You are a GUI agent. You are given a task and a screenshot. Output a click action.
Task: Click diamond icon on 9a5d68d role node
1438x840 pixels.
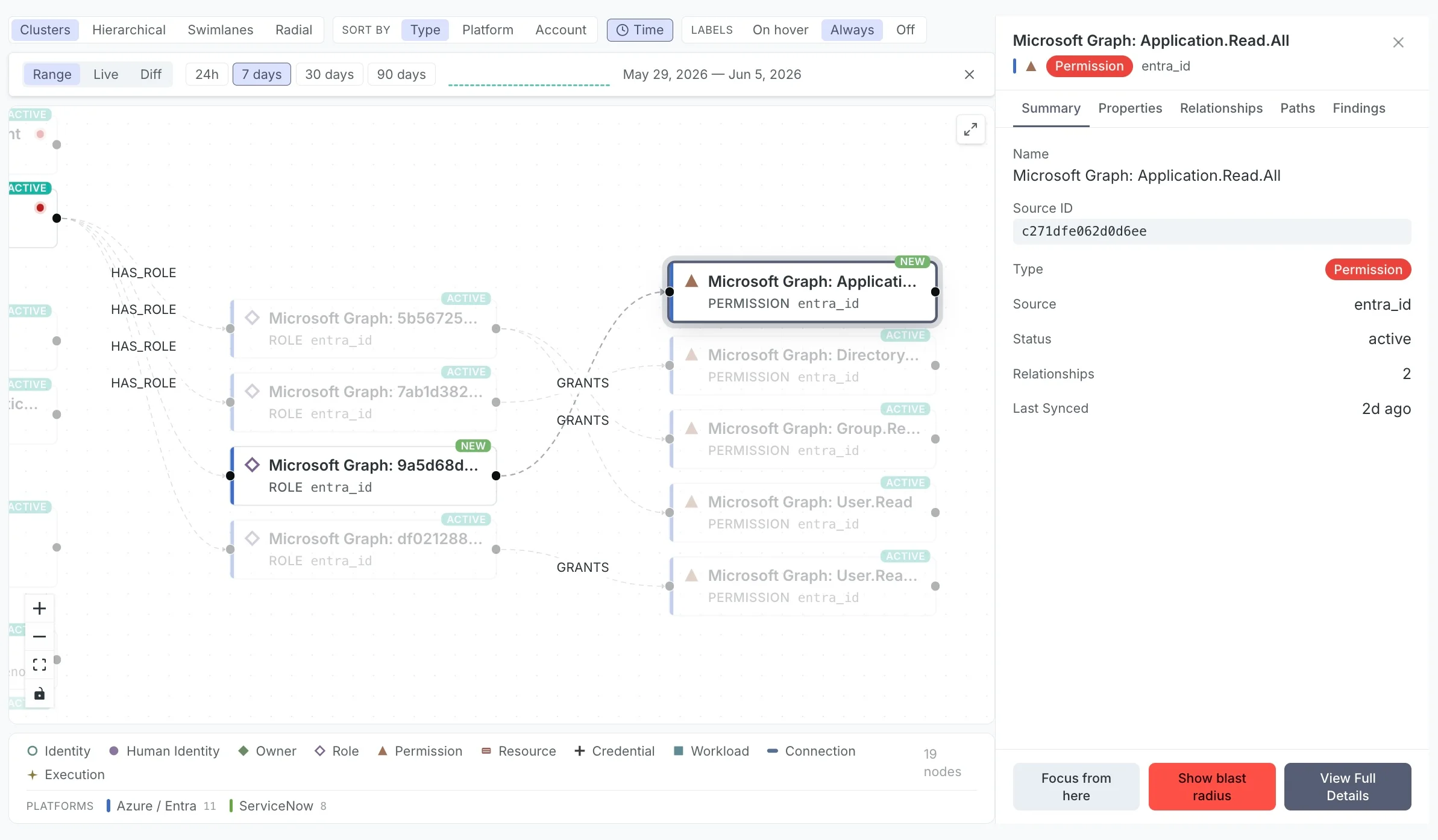pyautogui.click(x=253, y=465)
